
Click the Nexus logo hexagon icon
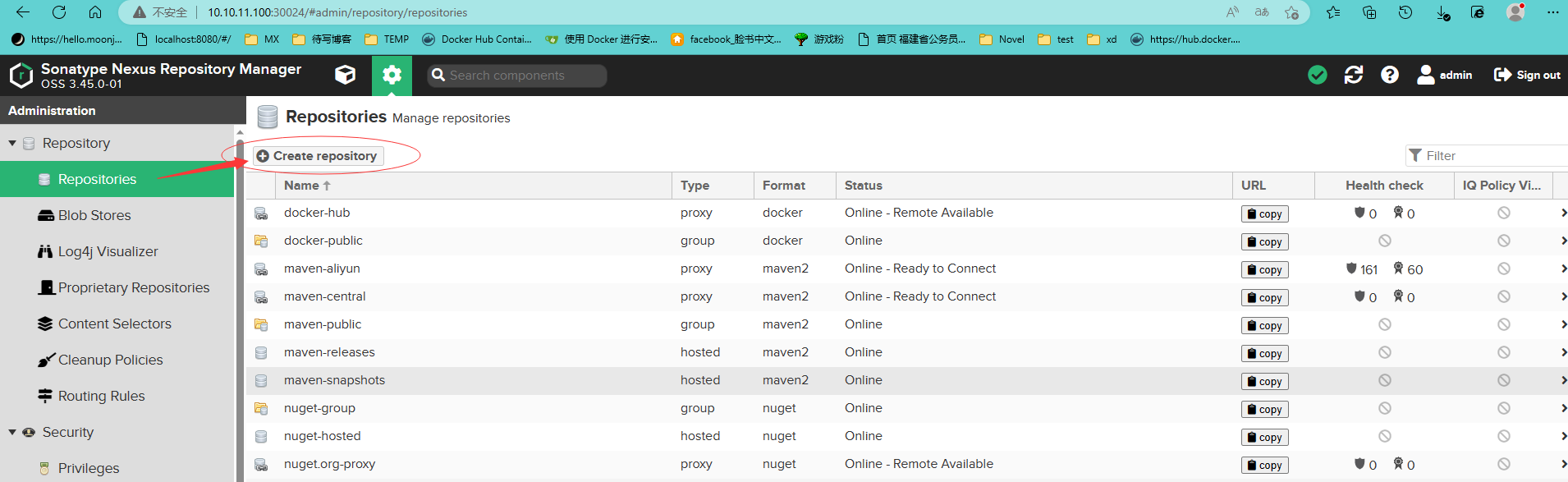(x=21, y=76)
